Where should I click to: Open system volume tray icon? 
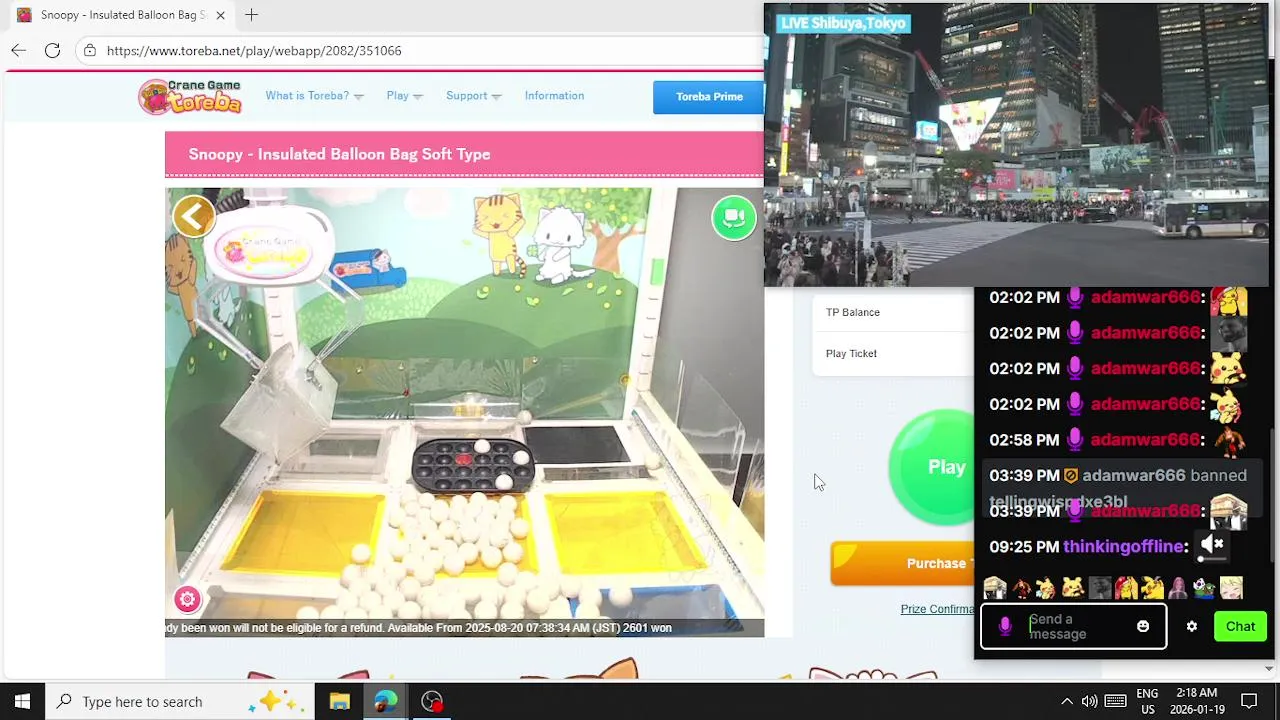[x=1089, y=701]
